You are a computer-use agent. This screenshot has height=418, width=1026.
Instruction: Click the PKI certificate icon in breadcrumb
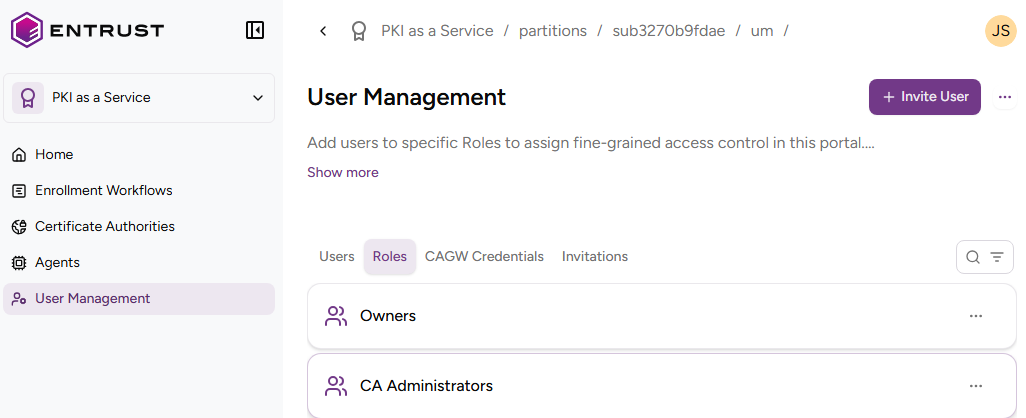click(x=359, y=31)
